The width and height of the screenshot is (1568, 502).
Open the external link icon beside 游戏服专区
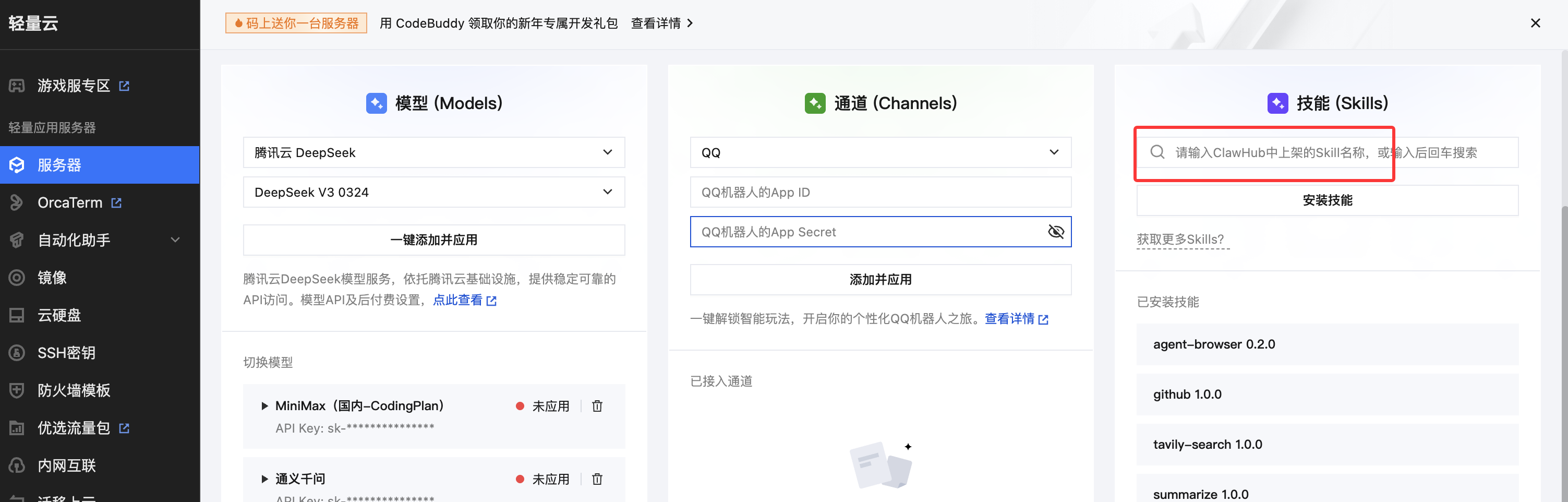[x=124, y=86]
